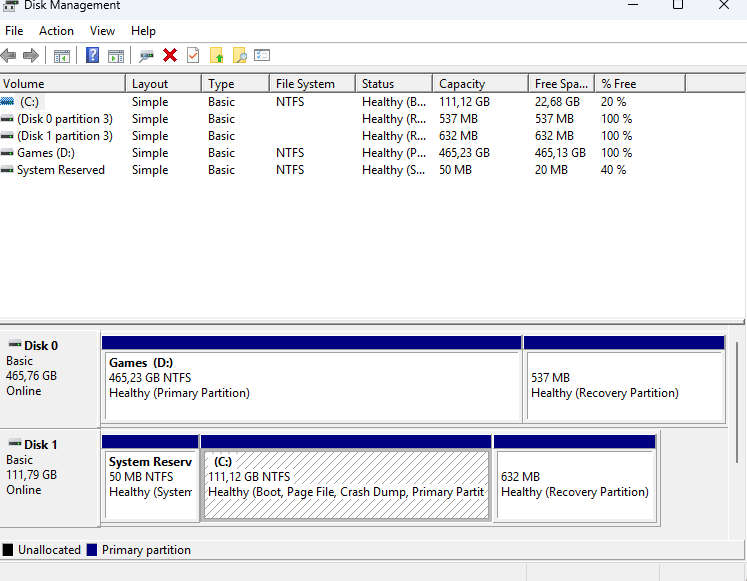Click the 22,68 GB free space cell
The width and height of the screenshot is (747, 581).
[557, 102]
